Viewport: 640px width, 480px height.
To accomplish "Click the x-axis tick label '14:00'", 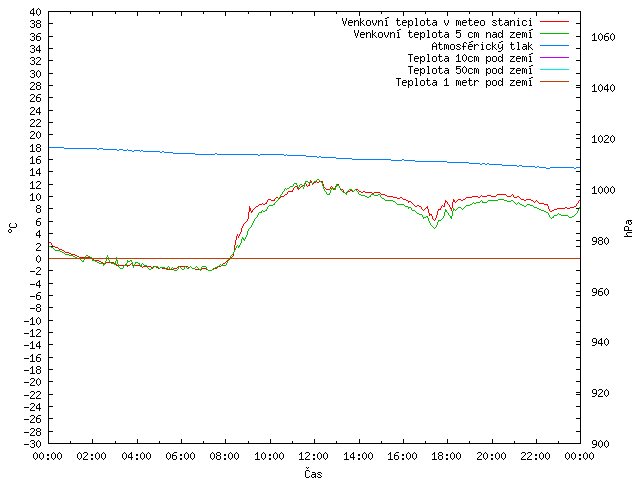I will [358, 456].
